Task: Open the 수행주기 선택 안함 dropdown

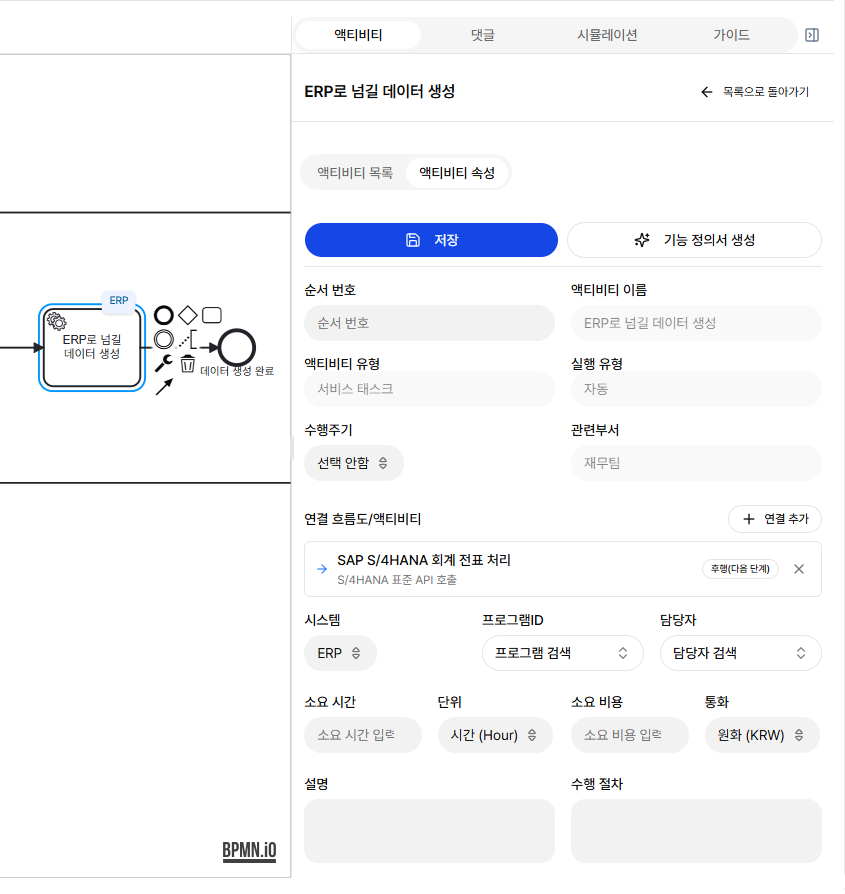Action: (354, 463)
